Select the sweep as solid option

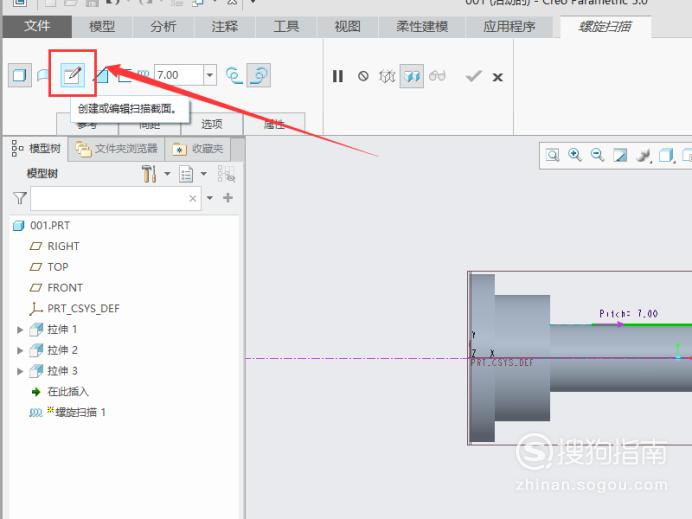[x=19, y=75]
